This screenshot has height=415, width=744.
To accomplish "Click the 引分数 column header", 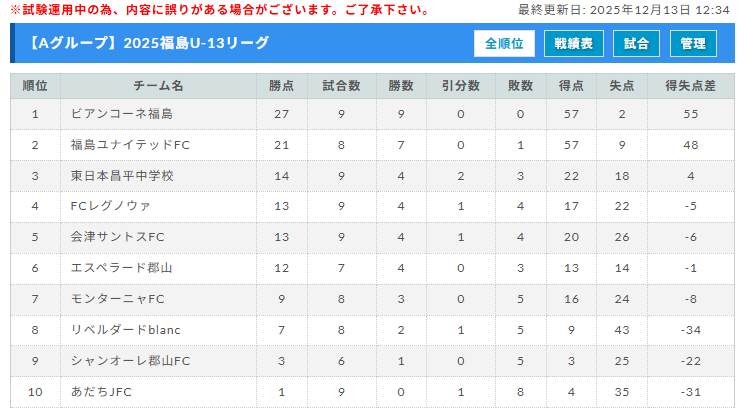I will 460,86.
